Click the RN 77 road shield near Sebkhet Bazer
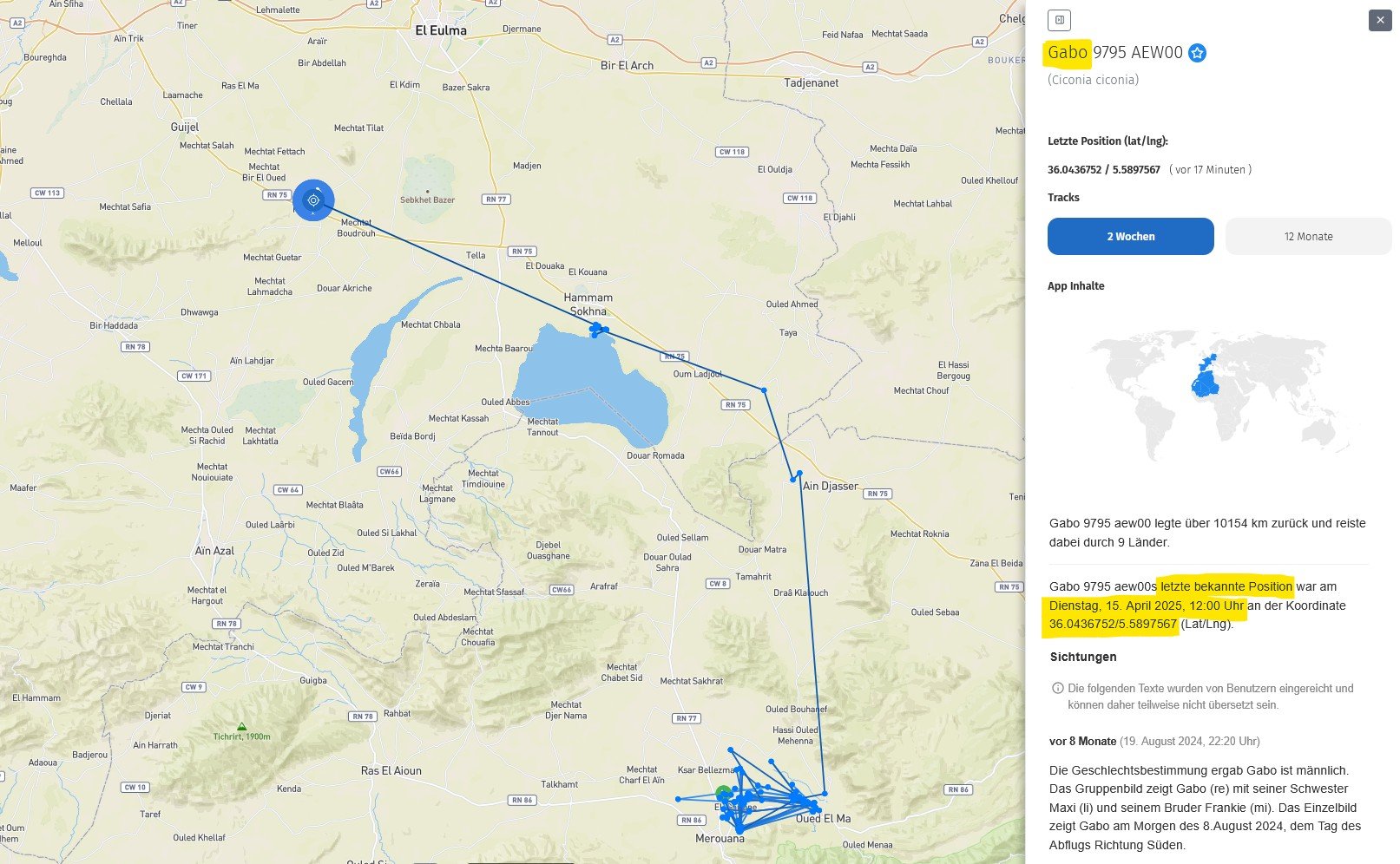This screenshot has width=1400, height=864. (496, 200)
